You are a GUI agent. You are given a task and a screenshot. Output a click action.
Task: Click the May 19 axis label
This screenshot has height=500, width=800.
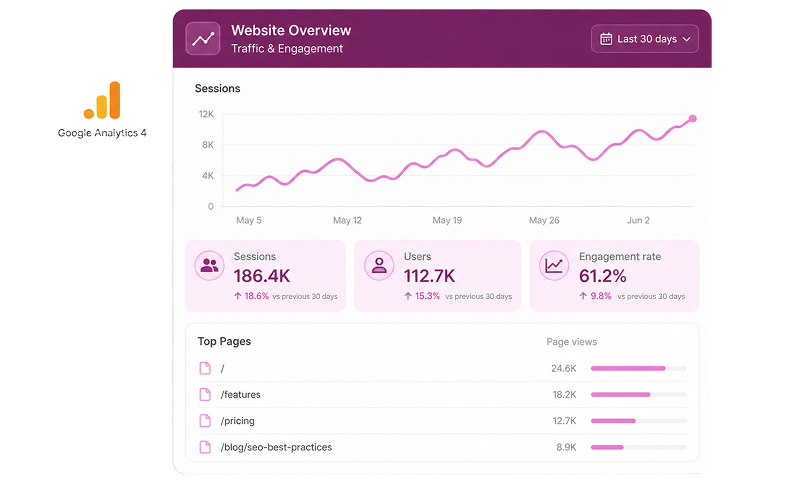(447, 220)
